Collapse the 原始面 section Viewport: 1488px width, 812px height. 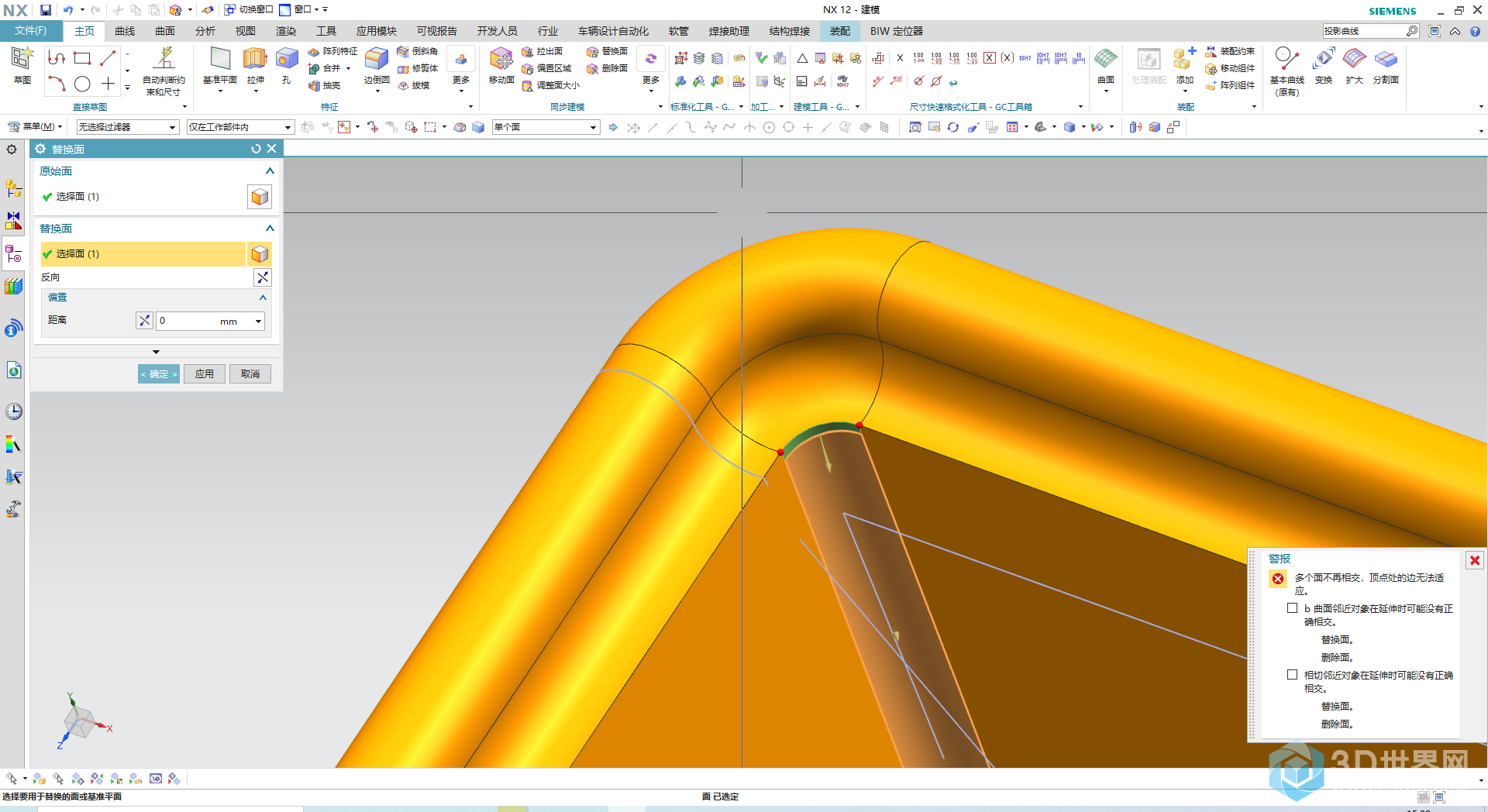[x=270, y=171]
